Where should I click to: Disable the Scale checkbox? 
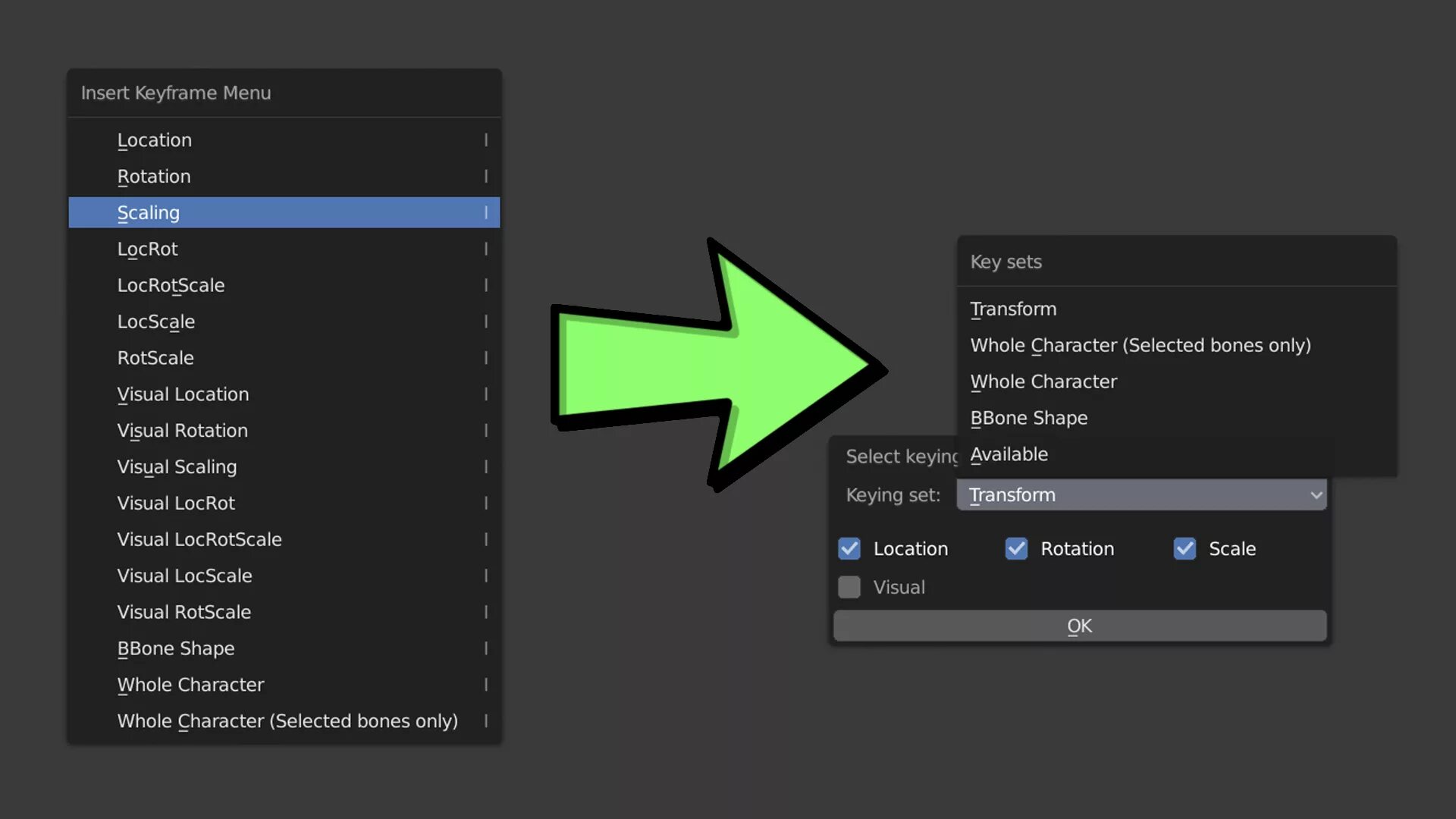(x=1185, y=548)
